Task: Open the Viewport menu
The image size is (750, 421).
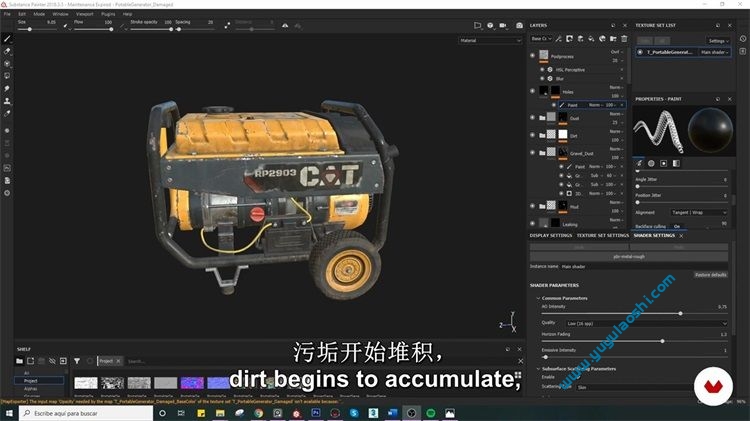Action: click(x=85, y=14)
